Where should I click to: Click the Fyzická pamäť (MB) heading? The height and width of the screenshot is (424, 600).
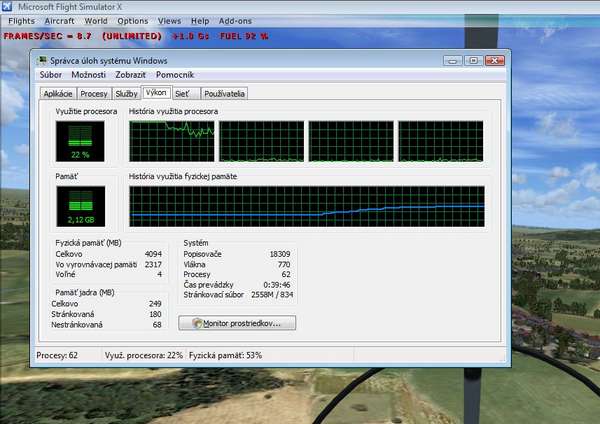tap(88, 243)
